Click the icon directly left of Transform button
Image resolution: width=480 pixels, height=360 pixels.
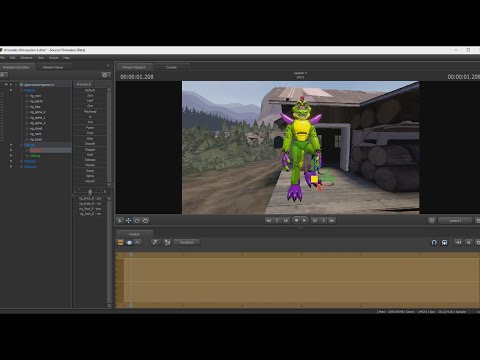tap(167, 243)
